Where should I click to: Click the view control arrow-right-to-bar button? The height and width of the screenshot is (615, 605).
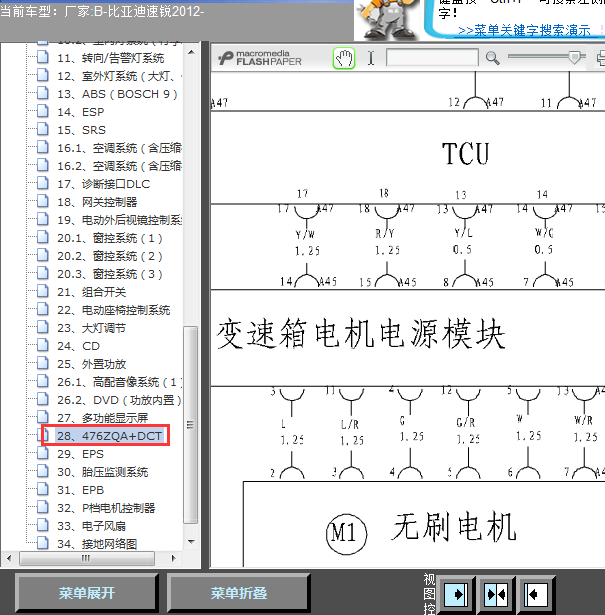click(x=456, y=595)
